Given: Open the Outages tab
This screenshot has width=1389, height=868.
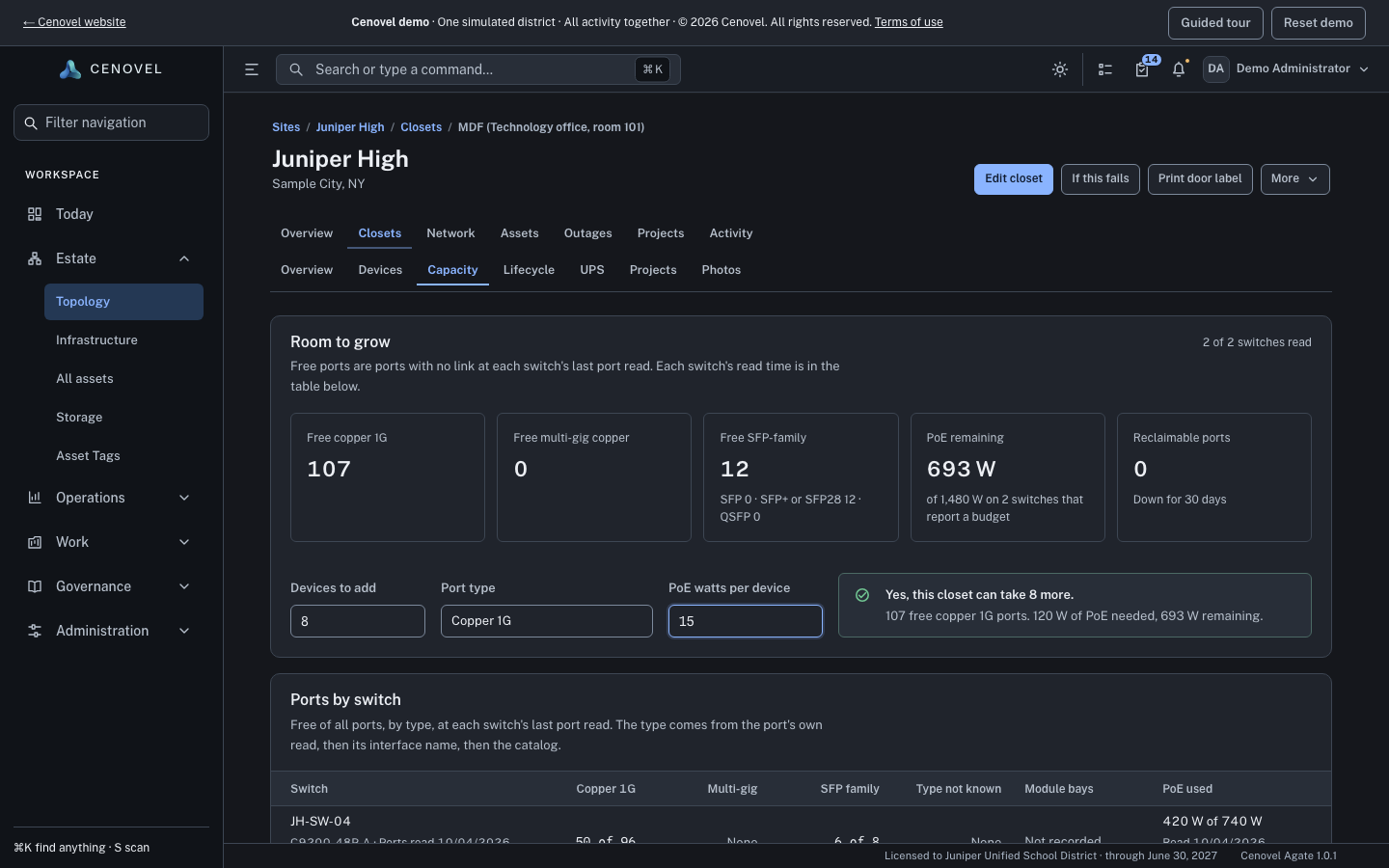Looking at the screenshot, I should click(x=587, y=233).
